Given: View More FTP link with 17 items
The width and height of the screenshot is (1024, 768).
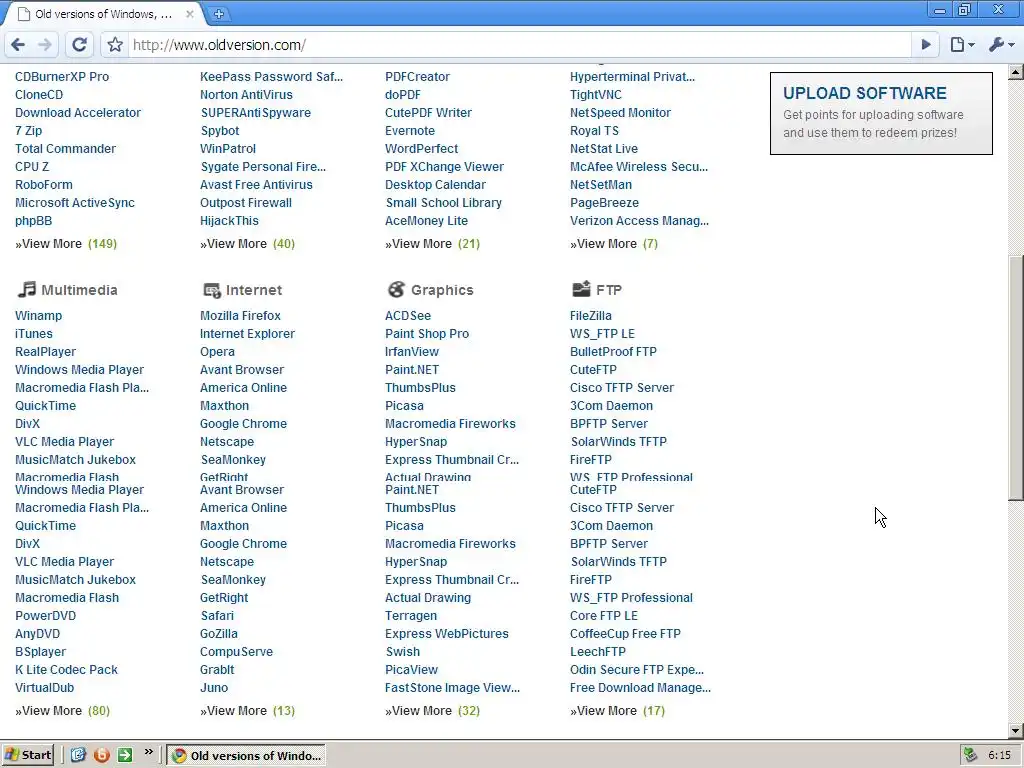Looking at the screenshot, I should [616, 711].
